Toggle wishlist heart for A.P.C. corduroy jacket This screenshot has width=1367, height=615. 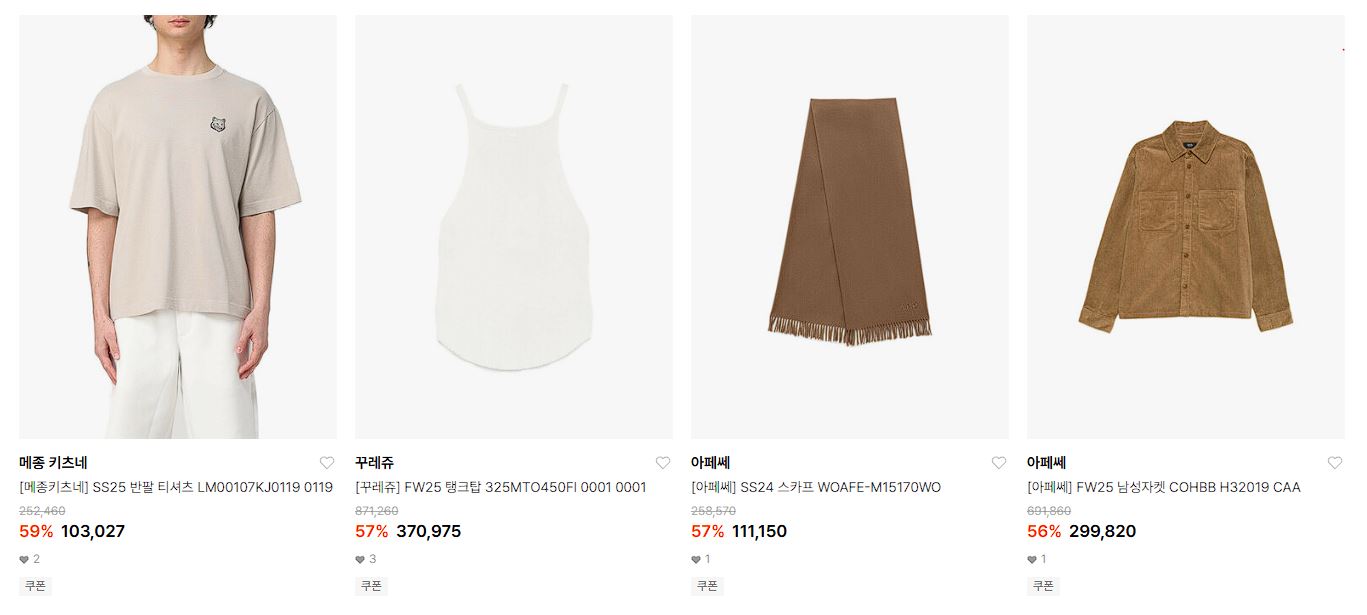click(x=1335, y=463)
